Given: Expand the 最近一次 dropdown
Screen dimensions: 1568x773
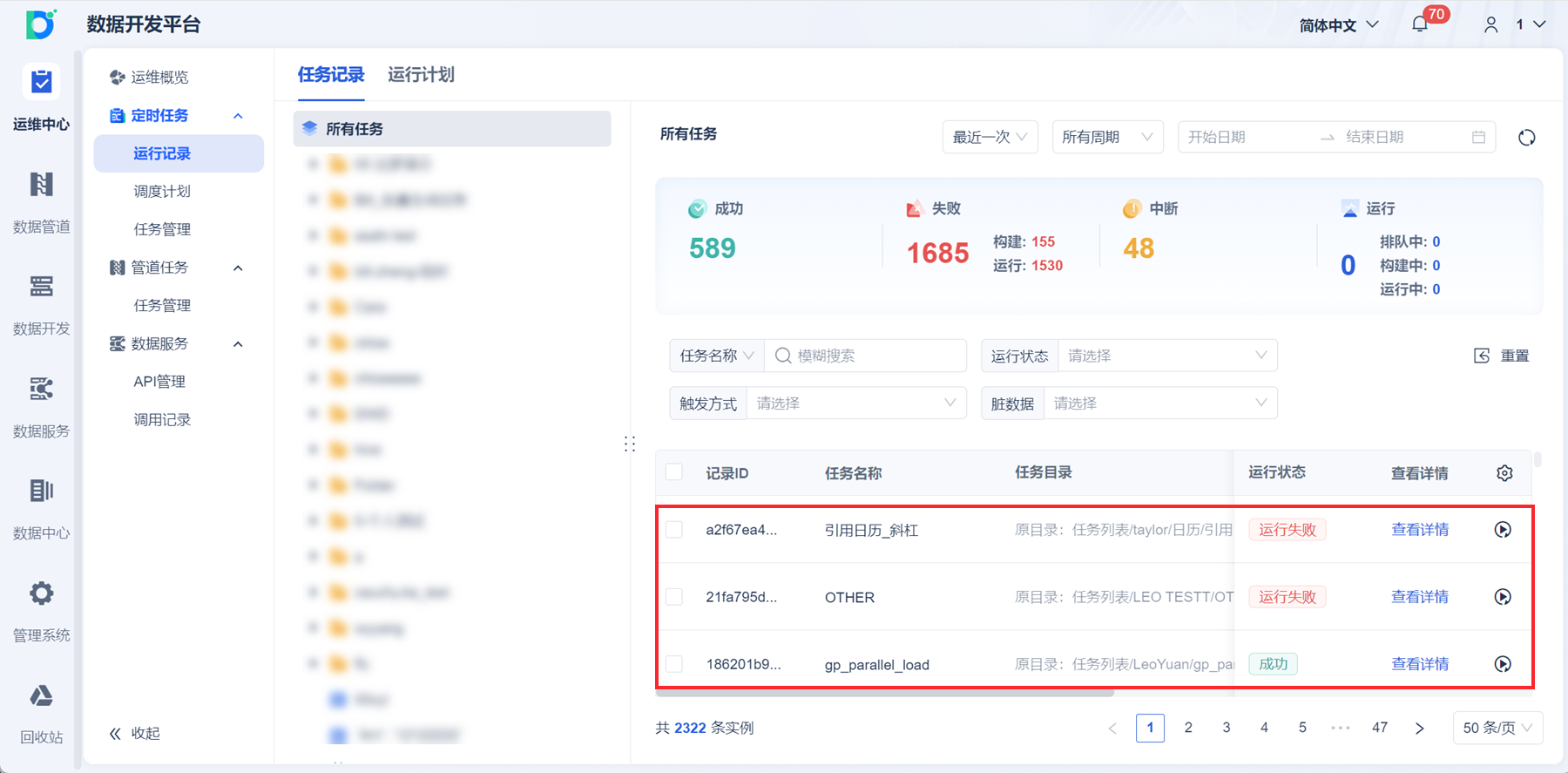Looking at the screenshot, I should point(990,137).
